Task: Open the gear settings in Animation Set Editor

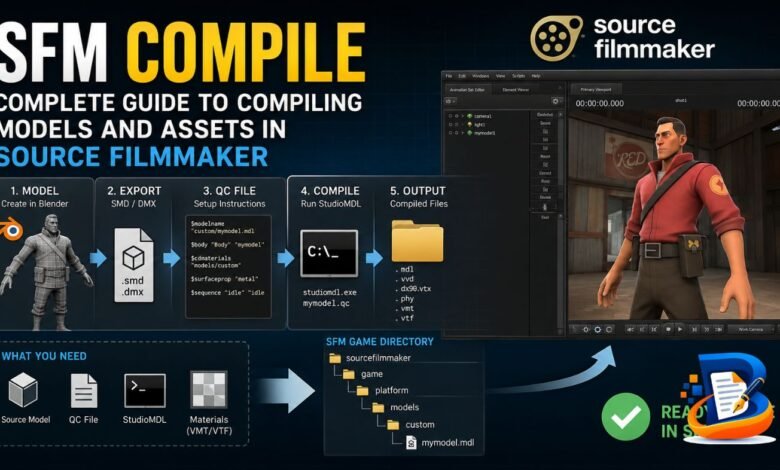Action: click(x=555, y=101)
